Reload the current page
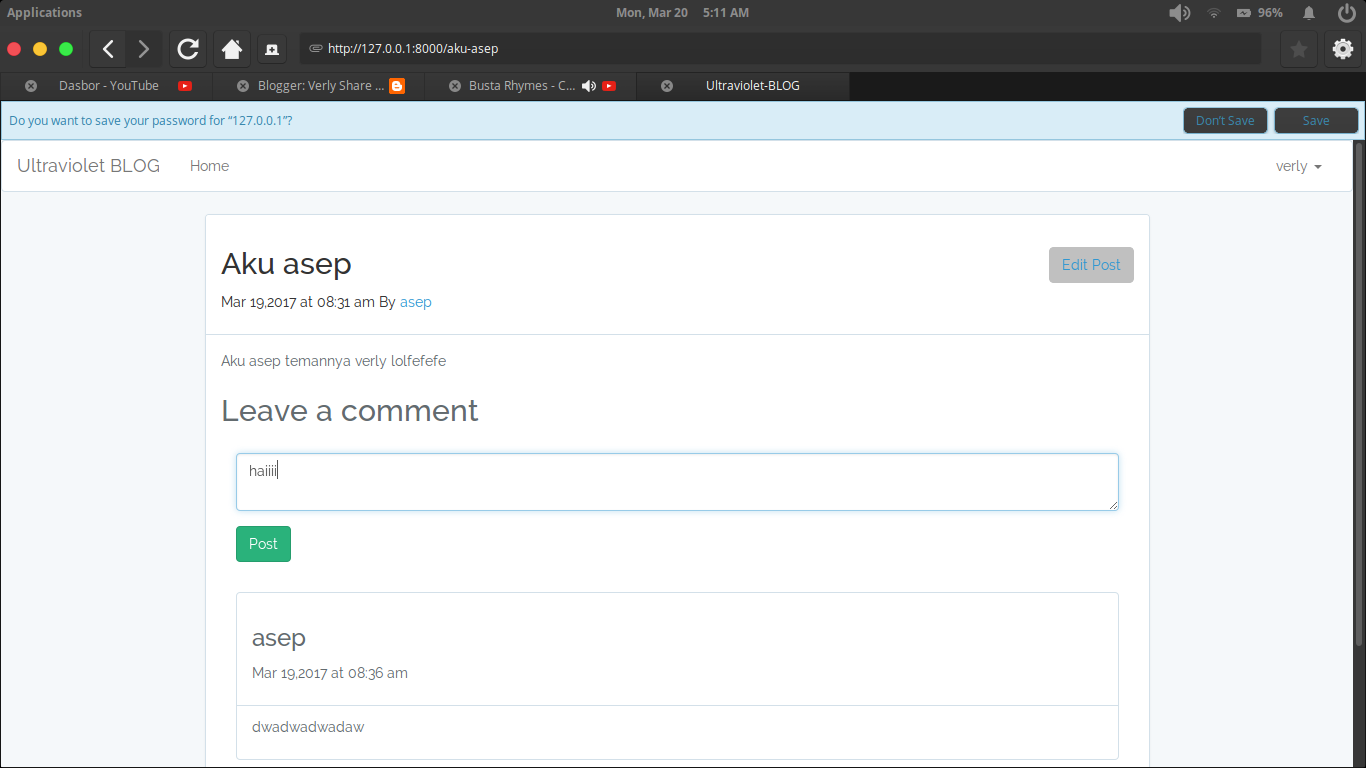The width and height of the screenshot is (1366, 768). click(x=188, y=48)
